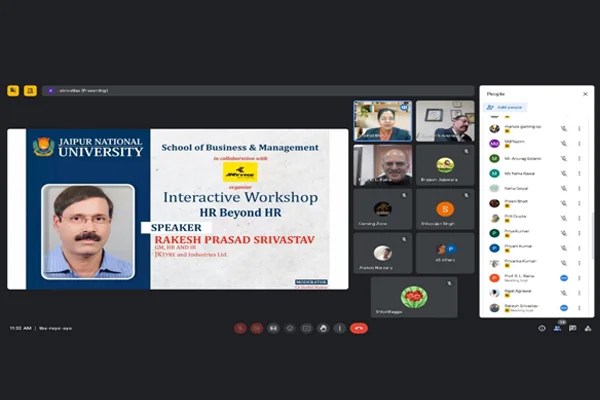The height and width of the screenshot is (400, 600).
Task: Mute Priti Gupta in the people list
Action: (564, 218)
